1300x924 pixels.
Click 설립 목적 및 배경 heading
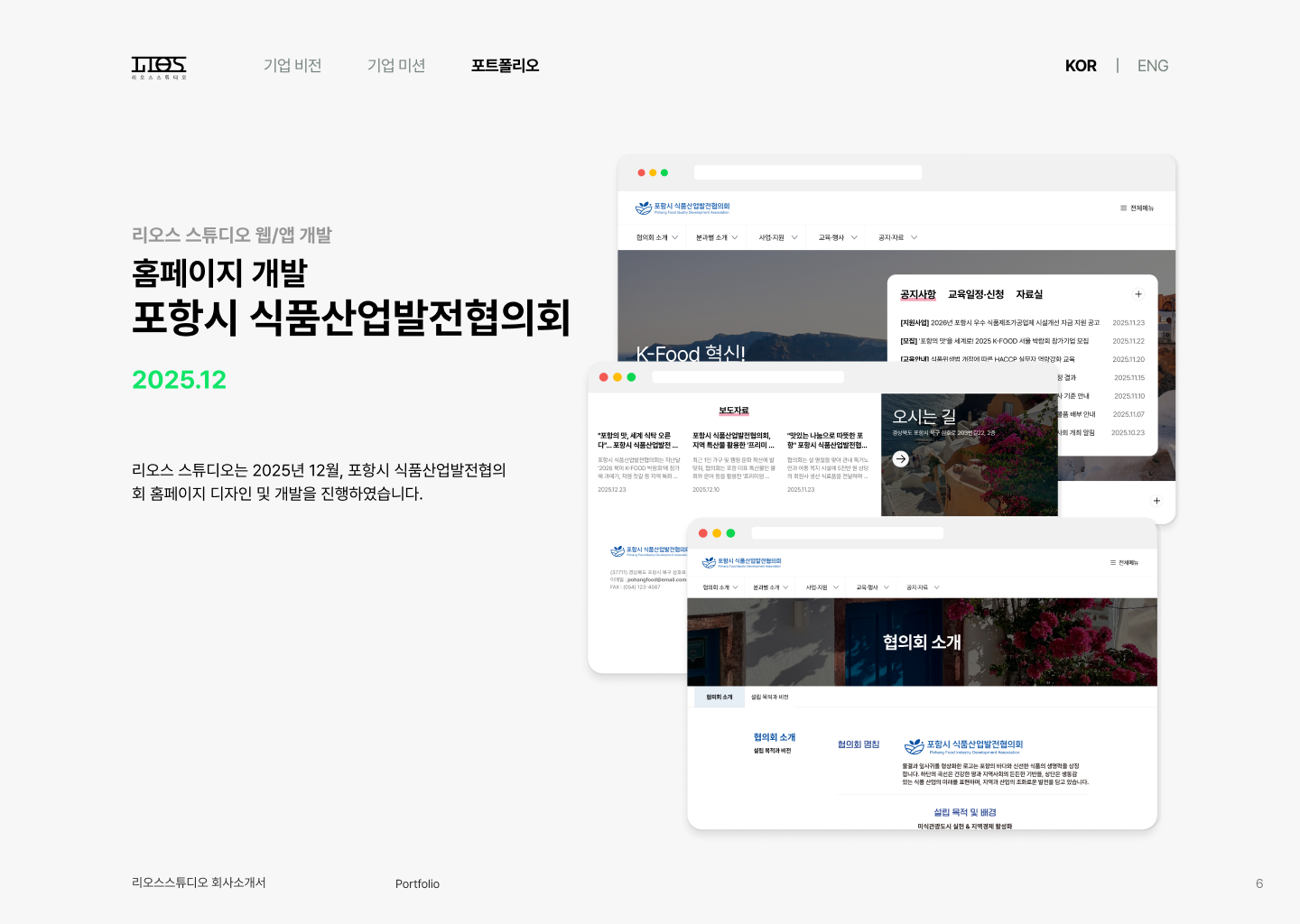(x=965, y=813)
